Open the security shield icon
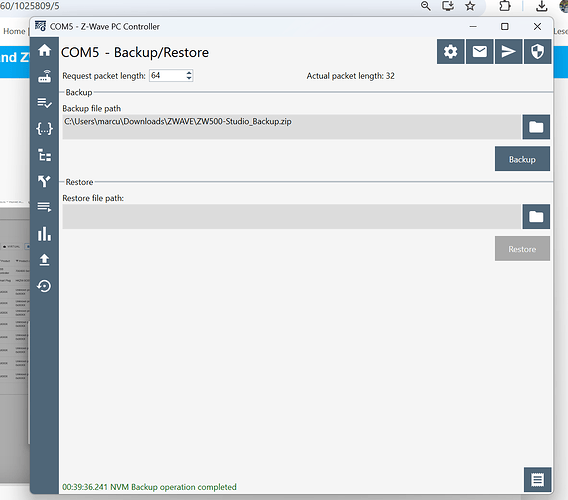 click(x=538, y=51)
